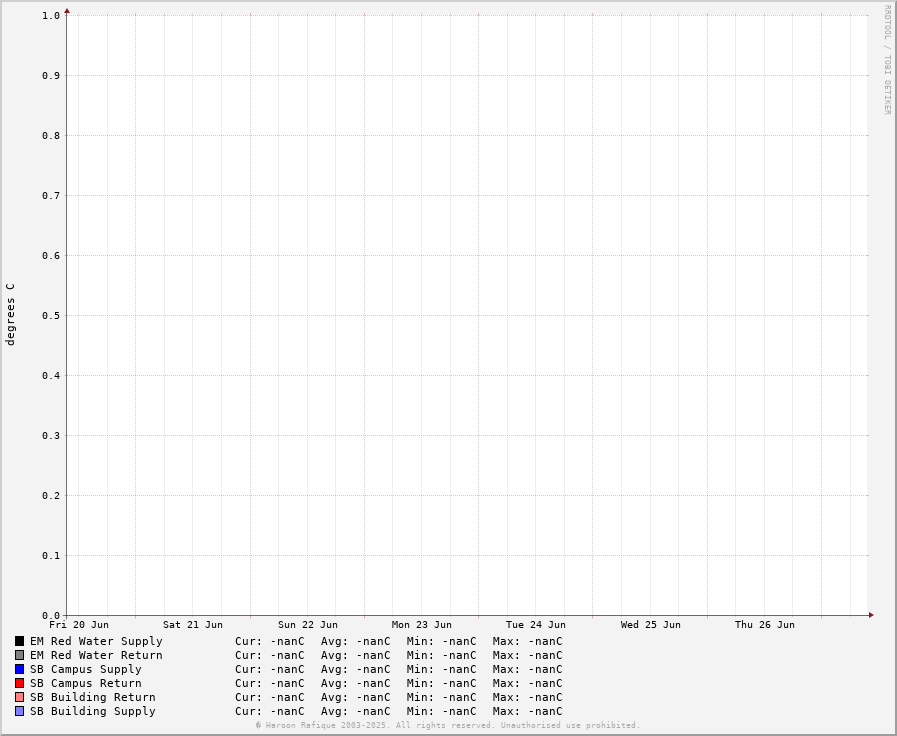The width and height of the screenshot is (897, 736).
Task: Click the 0.5 Y-axis value label
Action: [51, 315]
